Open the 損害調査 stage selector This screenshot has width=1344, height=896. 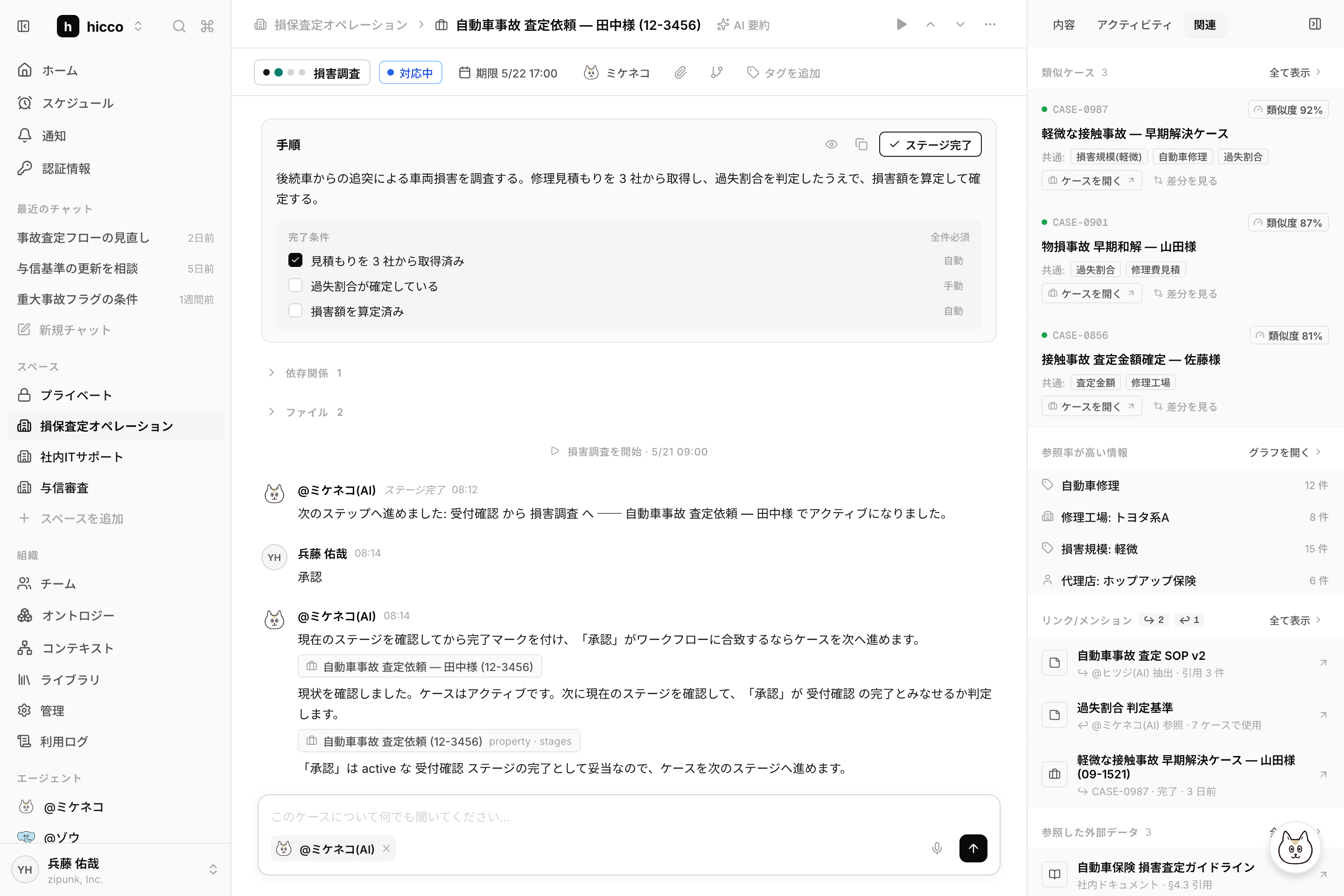coord(312,73)
